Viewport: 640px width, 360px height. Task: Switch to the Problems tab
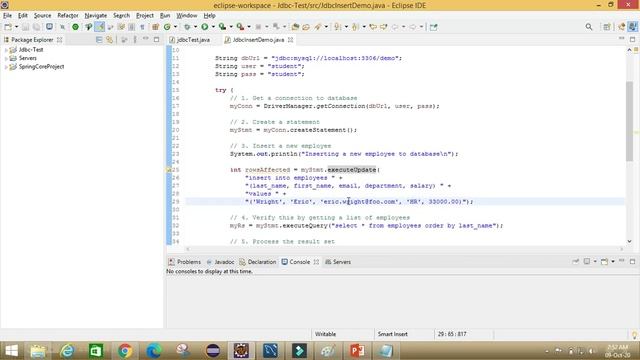click(x=185, y=262)
